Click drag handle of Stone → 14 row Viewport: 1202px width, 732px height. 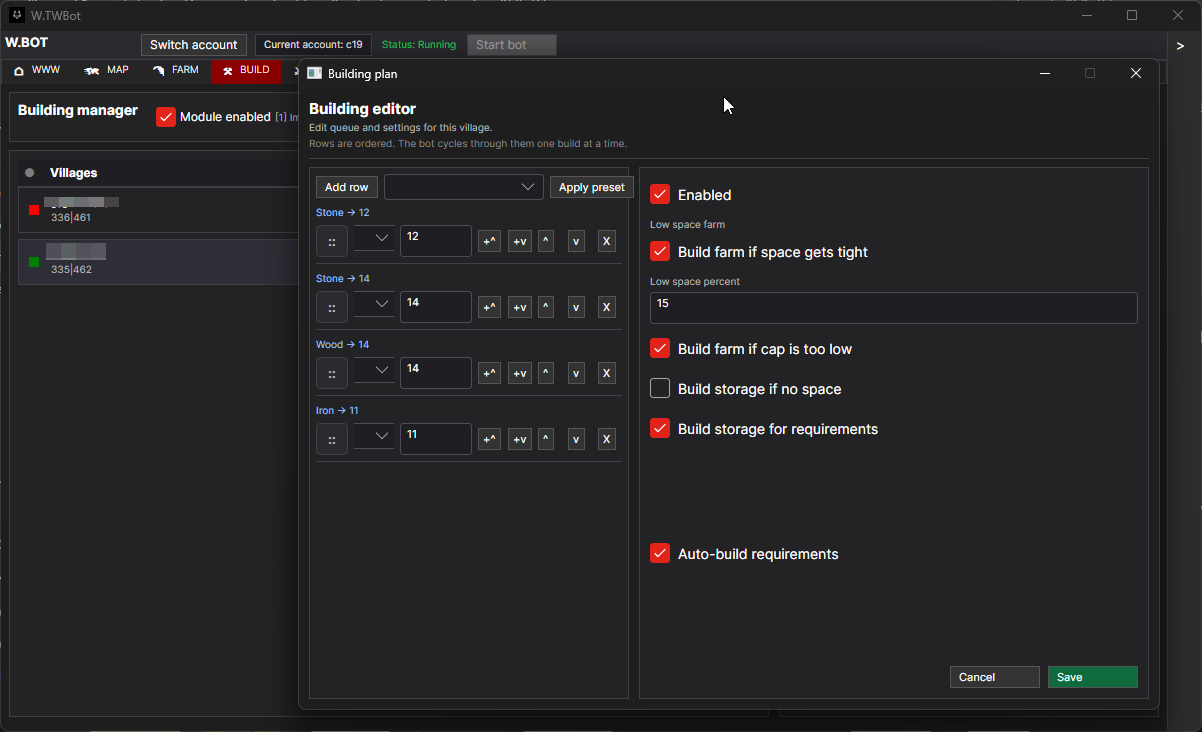click(x=332, y=307)
